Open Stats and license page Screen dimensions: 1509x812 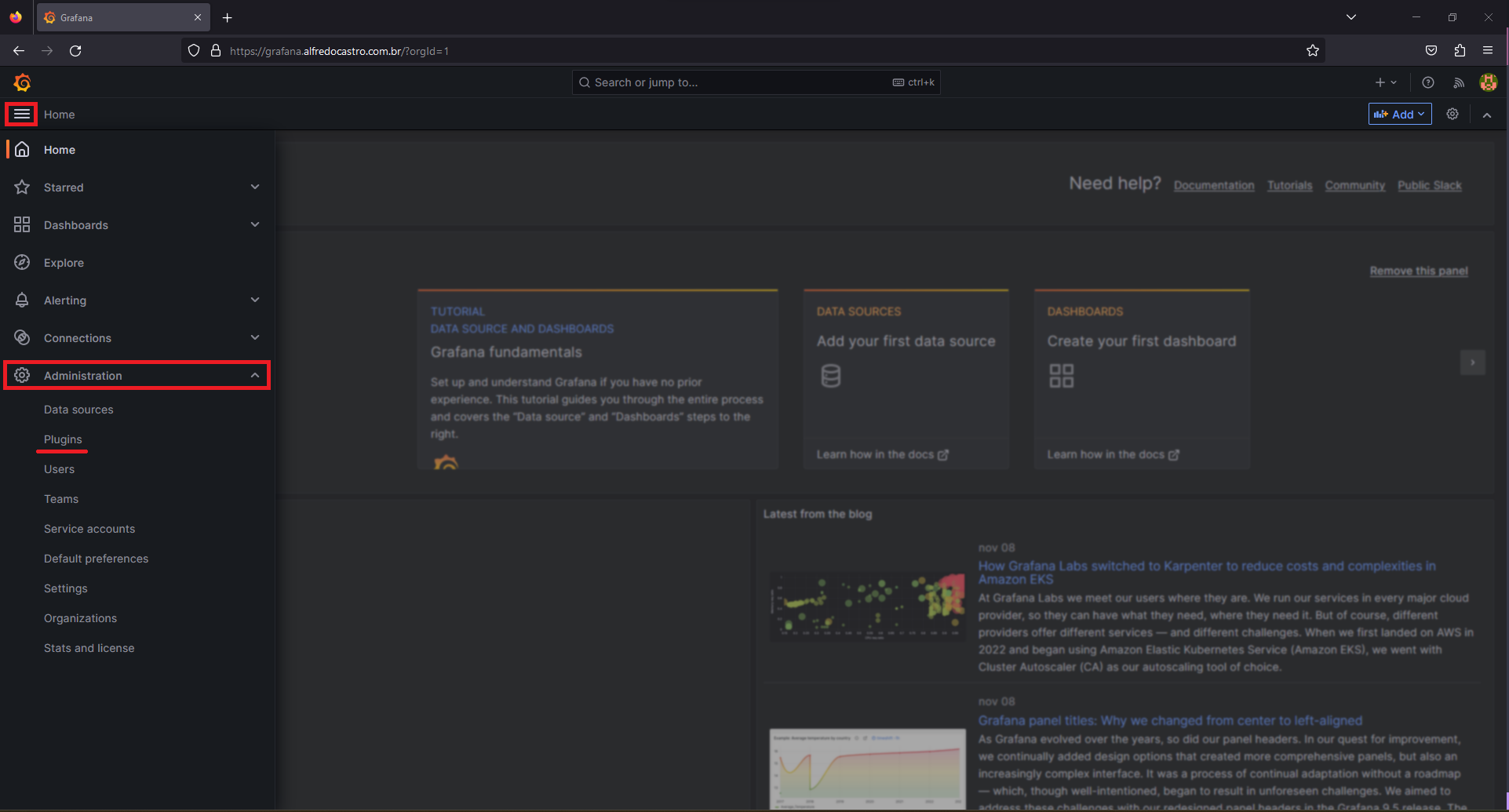pos(89,648)
